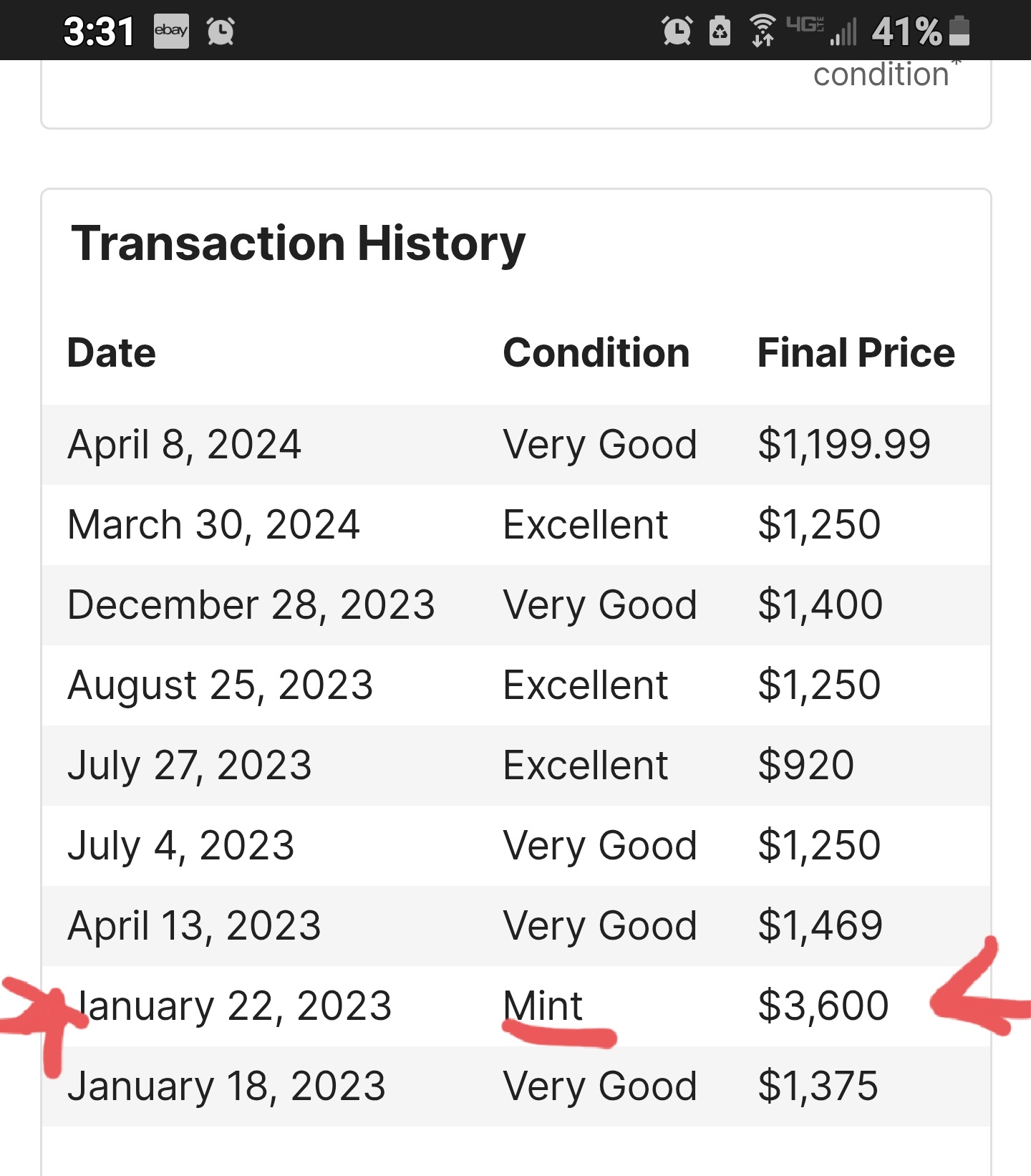Tap the 41% battery icon
The image size is (1031, 1176).
[x=959, y=31]
